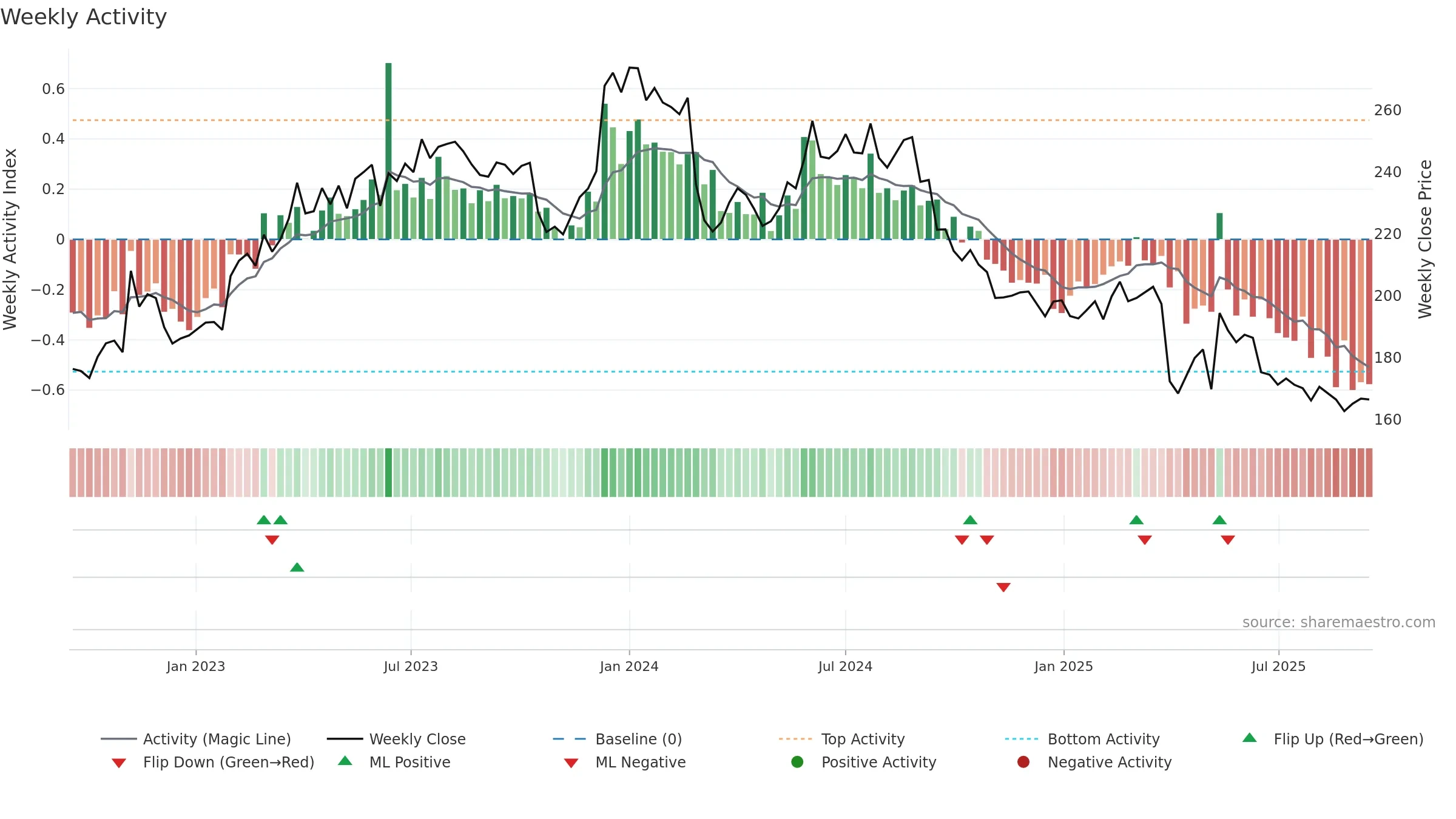
Task: Select the lone ML Negative red triangle marker on chart
Action: [x=1003, y=587]
